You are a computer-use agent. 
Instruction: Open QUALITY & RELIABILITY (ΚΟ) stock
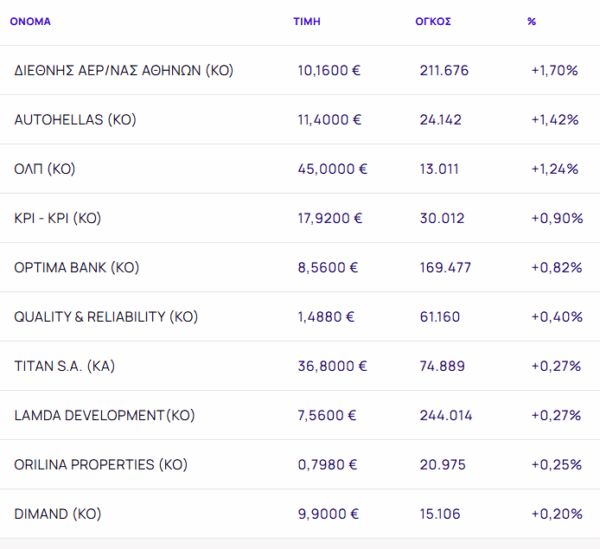click(106, 317)
